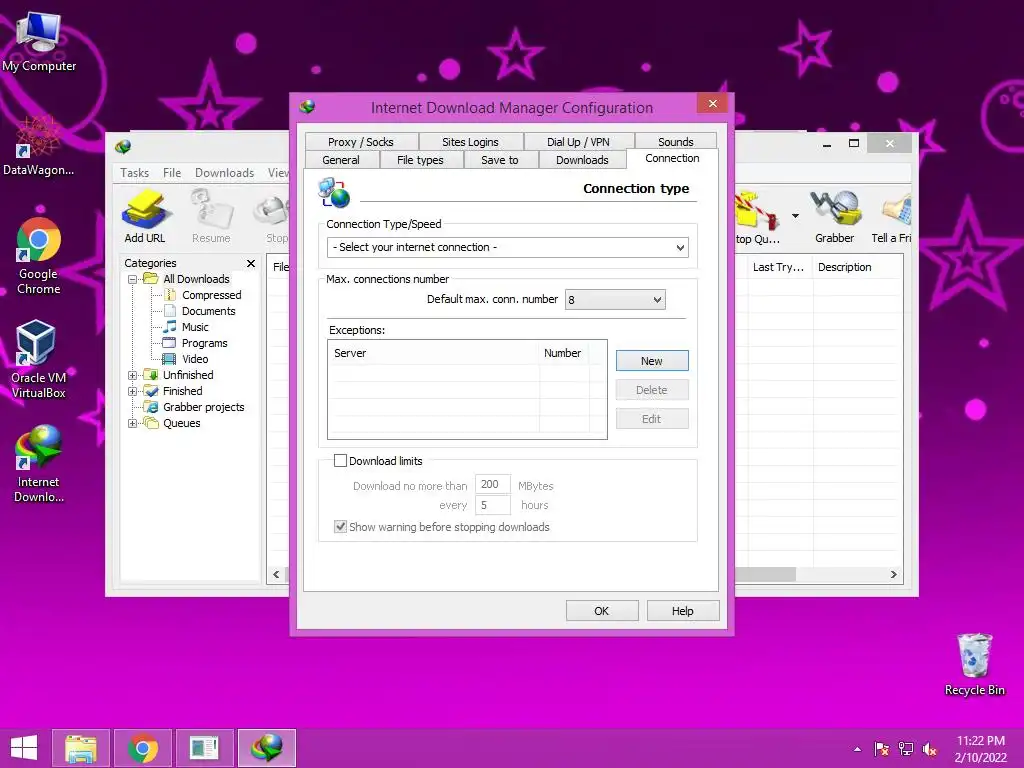Switch to the Sounds tab
The height and width of the screenshot is (768, 1024).
[676, 142]
